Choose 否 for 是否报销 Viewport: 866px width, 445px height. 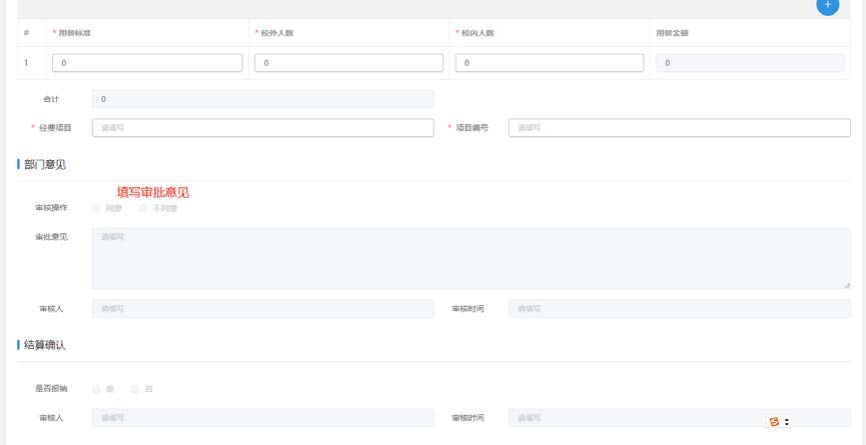(x=135, y=389)
